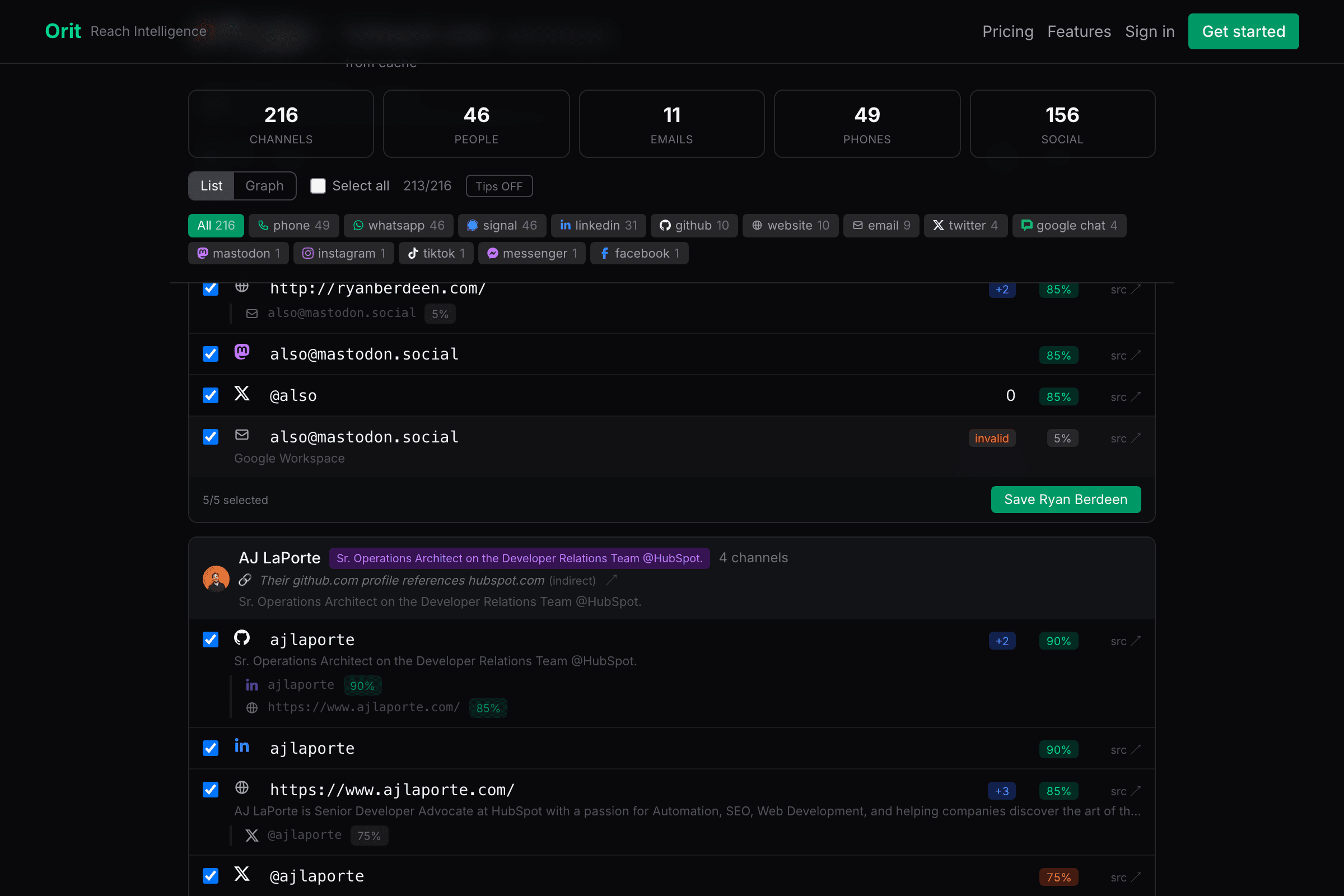Click Get started button

coord(1243,31)
